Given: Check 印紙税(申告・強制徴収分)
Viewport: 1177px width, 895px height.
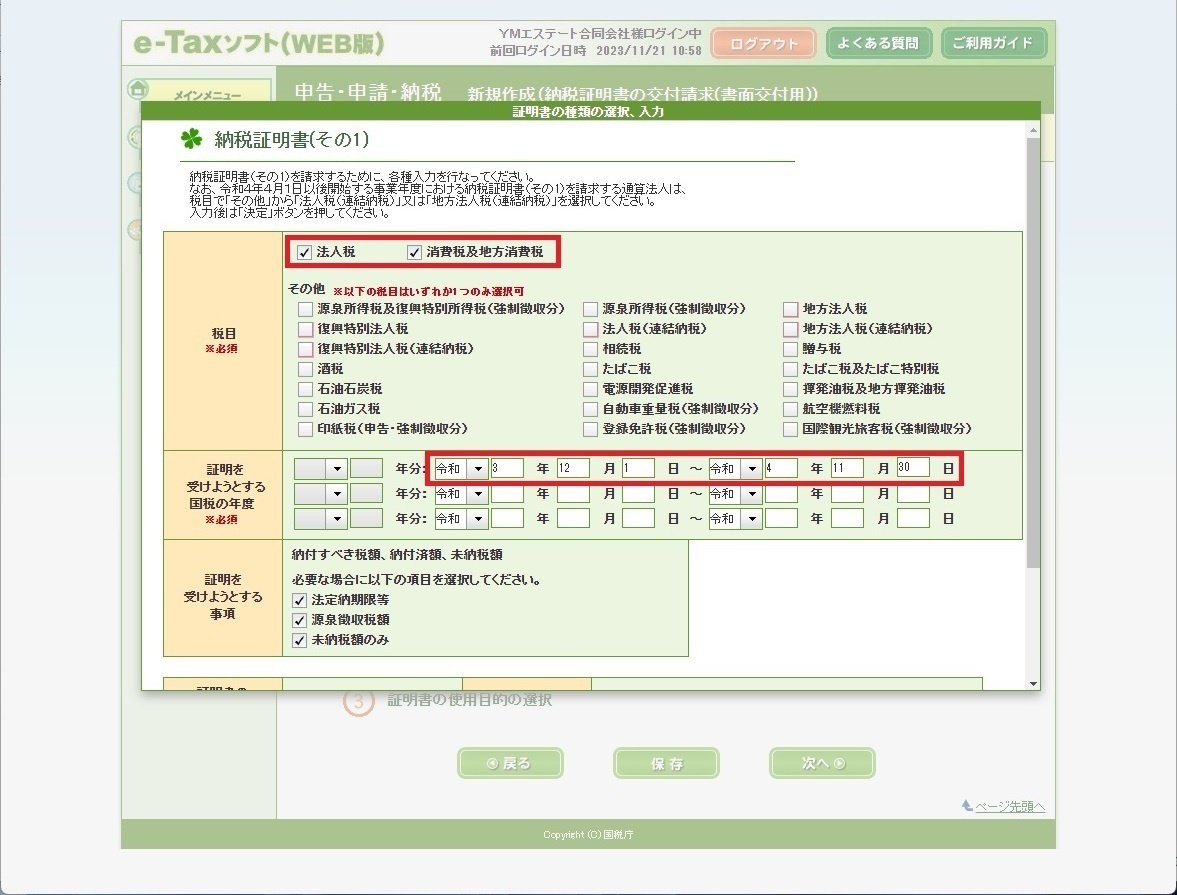Looking at the screenshot, I should (x=305, y=429).
